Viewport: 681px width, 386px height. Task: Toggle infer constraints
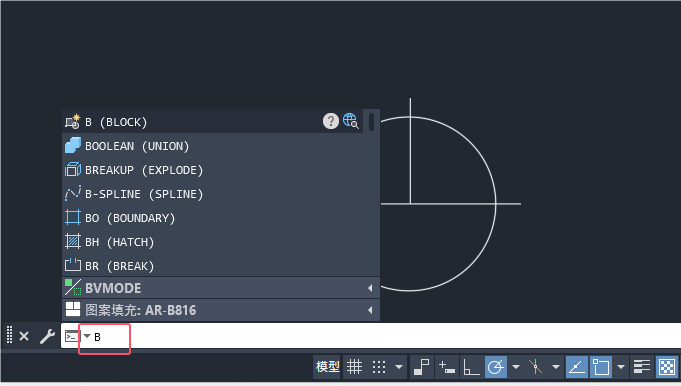(421, 367)
